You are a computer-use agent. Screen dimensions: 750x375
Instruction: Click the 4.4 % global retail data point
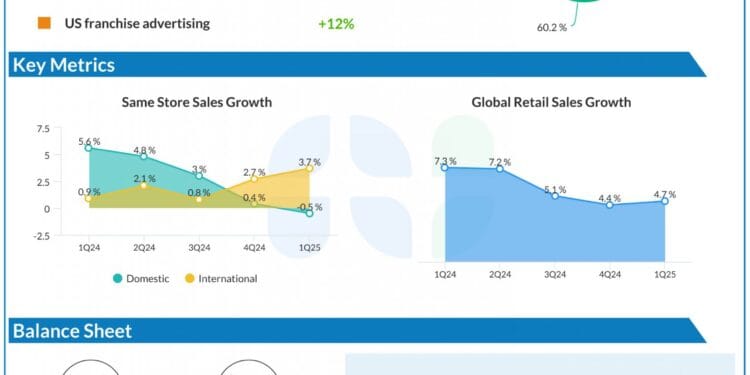click(x=610, y=205)
